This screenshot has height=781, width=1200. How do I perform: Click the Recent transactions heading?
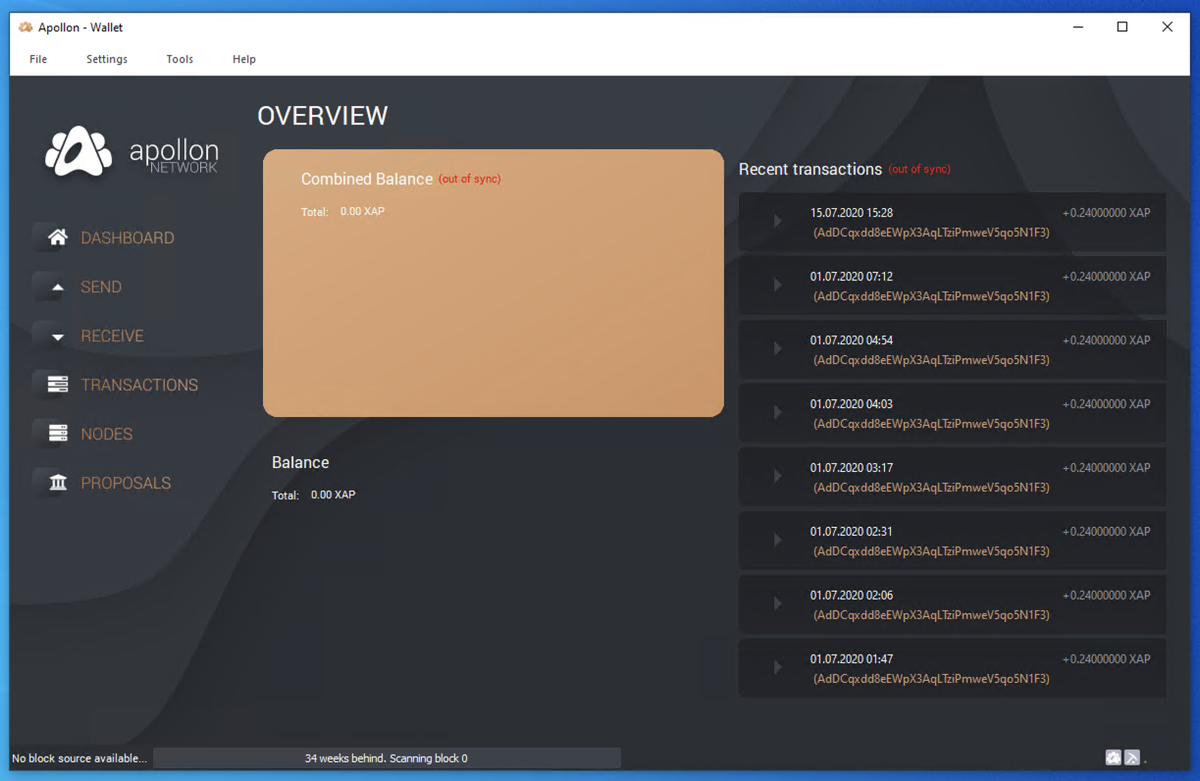pos(810,169)
